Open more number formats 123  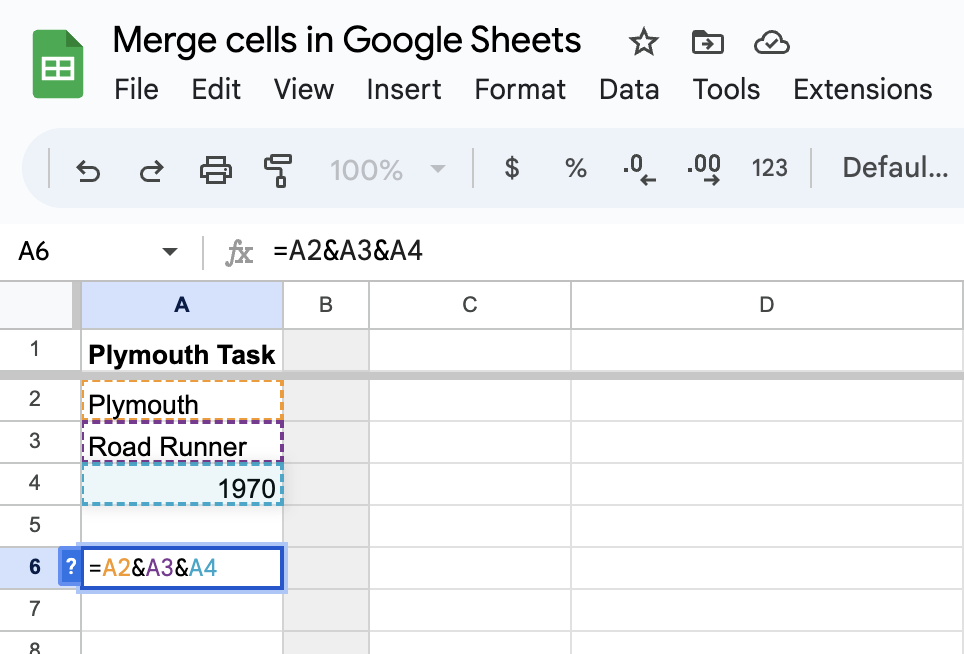769,168
